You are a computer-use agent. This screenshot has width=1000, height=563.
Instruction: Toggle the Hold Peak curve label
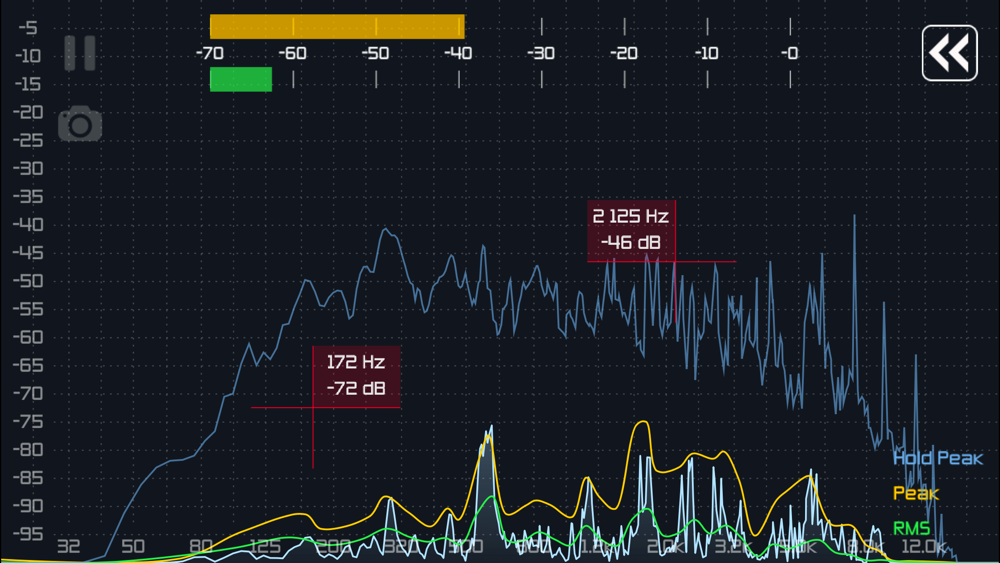click(x=938, y=458)
